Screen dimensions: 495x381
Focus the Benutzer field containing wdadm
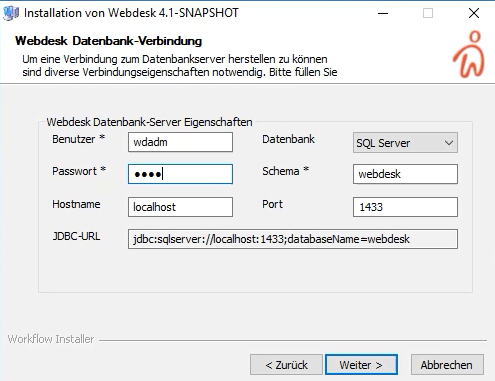point(180,142)
